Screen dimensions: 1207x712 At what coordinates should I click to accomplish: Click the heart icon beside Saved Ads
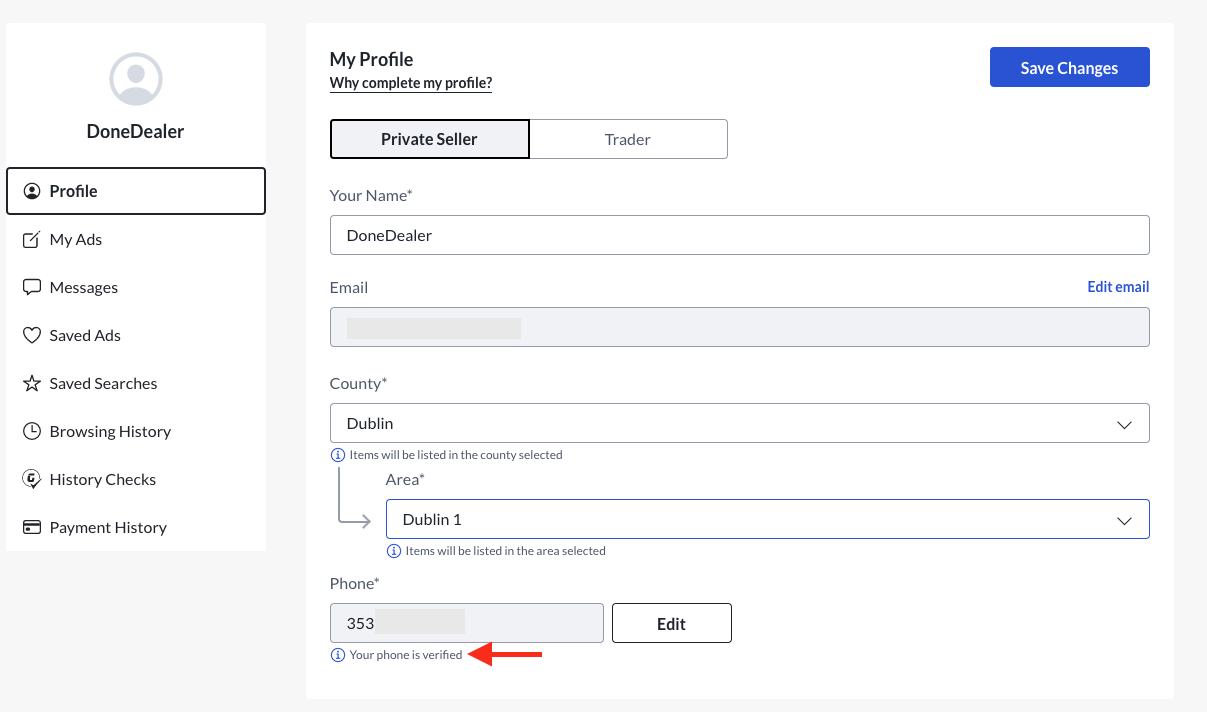(32, 336)
